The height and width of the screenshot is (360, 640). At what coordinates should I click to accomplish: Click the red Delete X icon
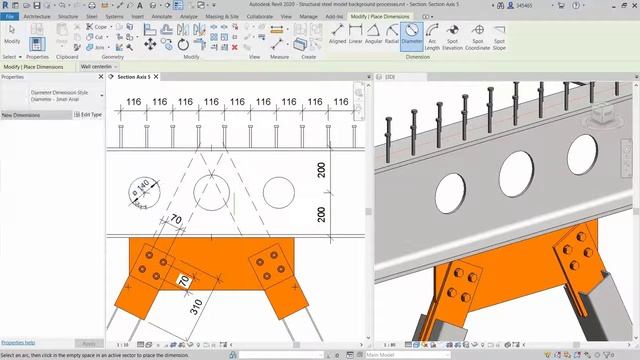(x=235, y=47)
